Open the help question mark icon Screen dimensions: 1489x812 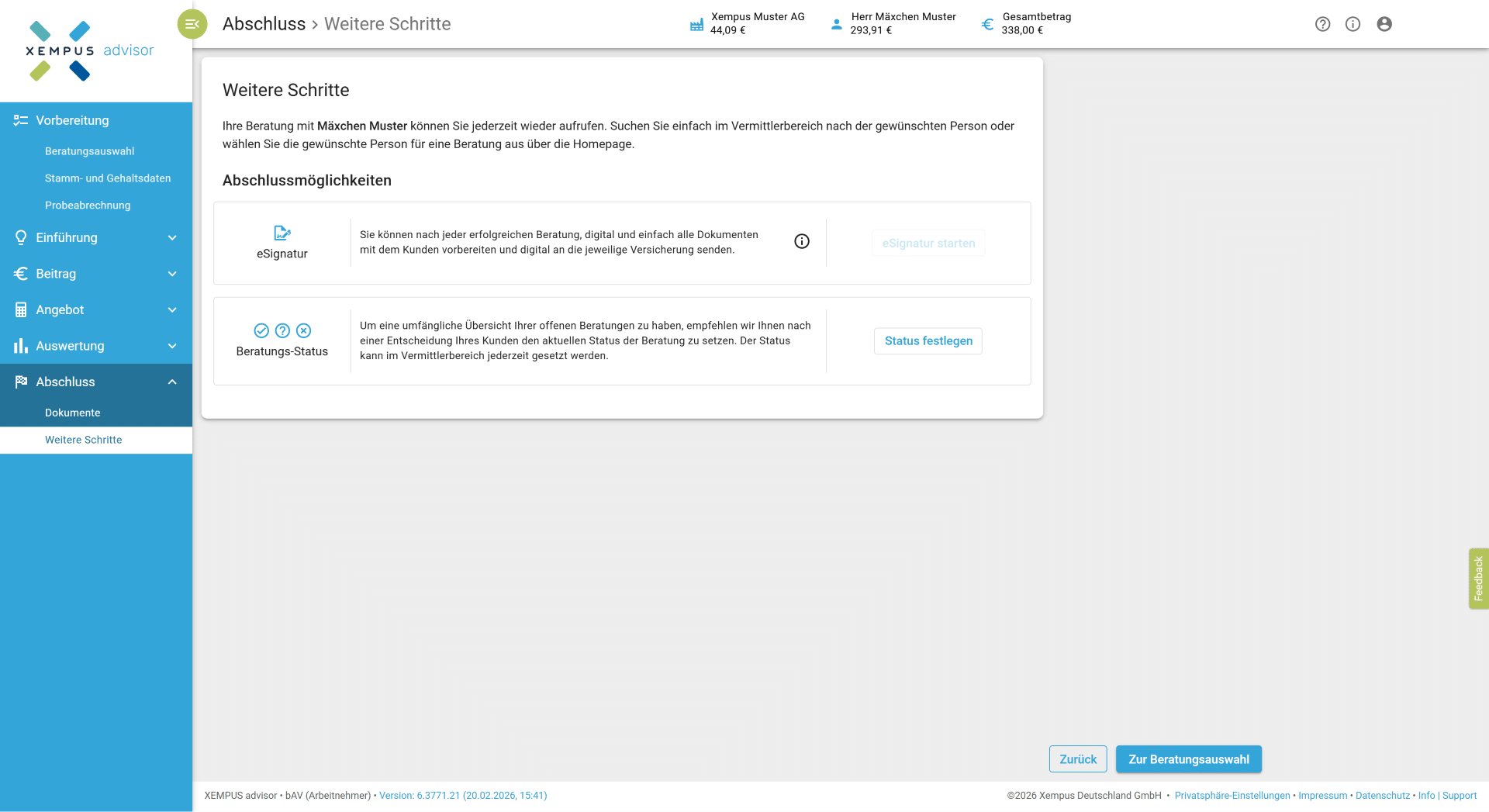(x=1322, y=24)
